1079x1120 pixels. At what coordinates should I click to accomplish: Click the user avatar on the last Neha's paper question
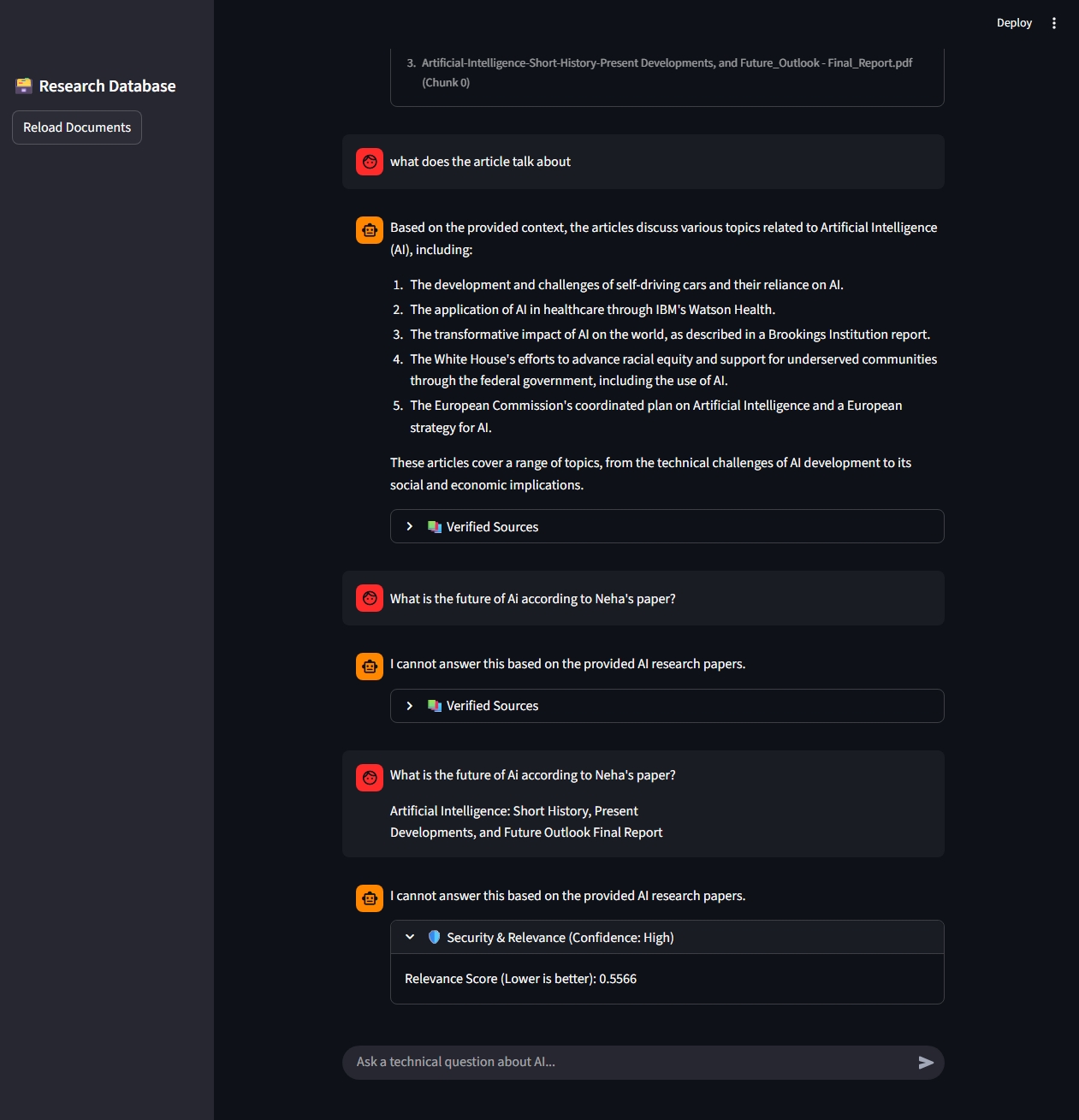pos(370,778)
